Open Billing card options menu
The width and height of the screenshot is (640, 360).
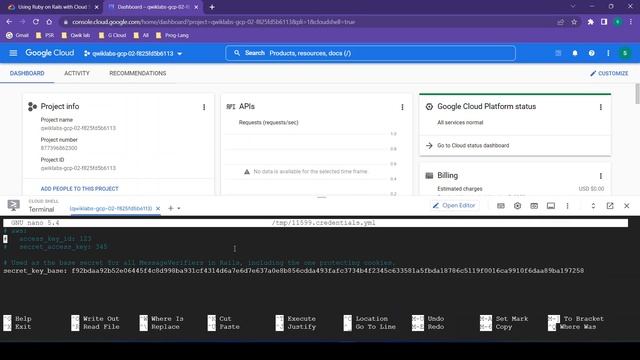pyautogui.click(x=601, y=176)
